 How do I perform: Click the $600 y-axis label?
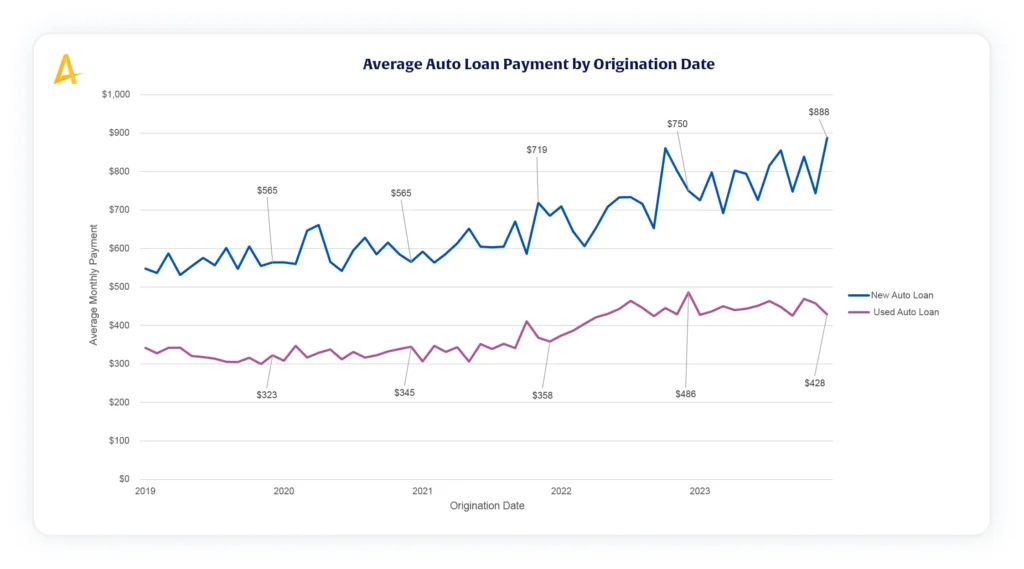119,249
